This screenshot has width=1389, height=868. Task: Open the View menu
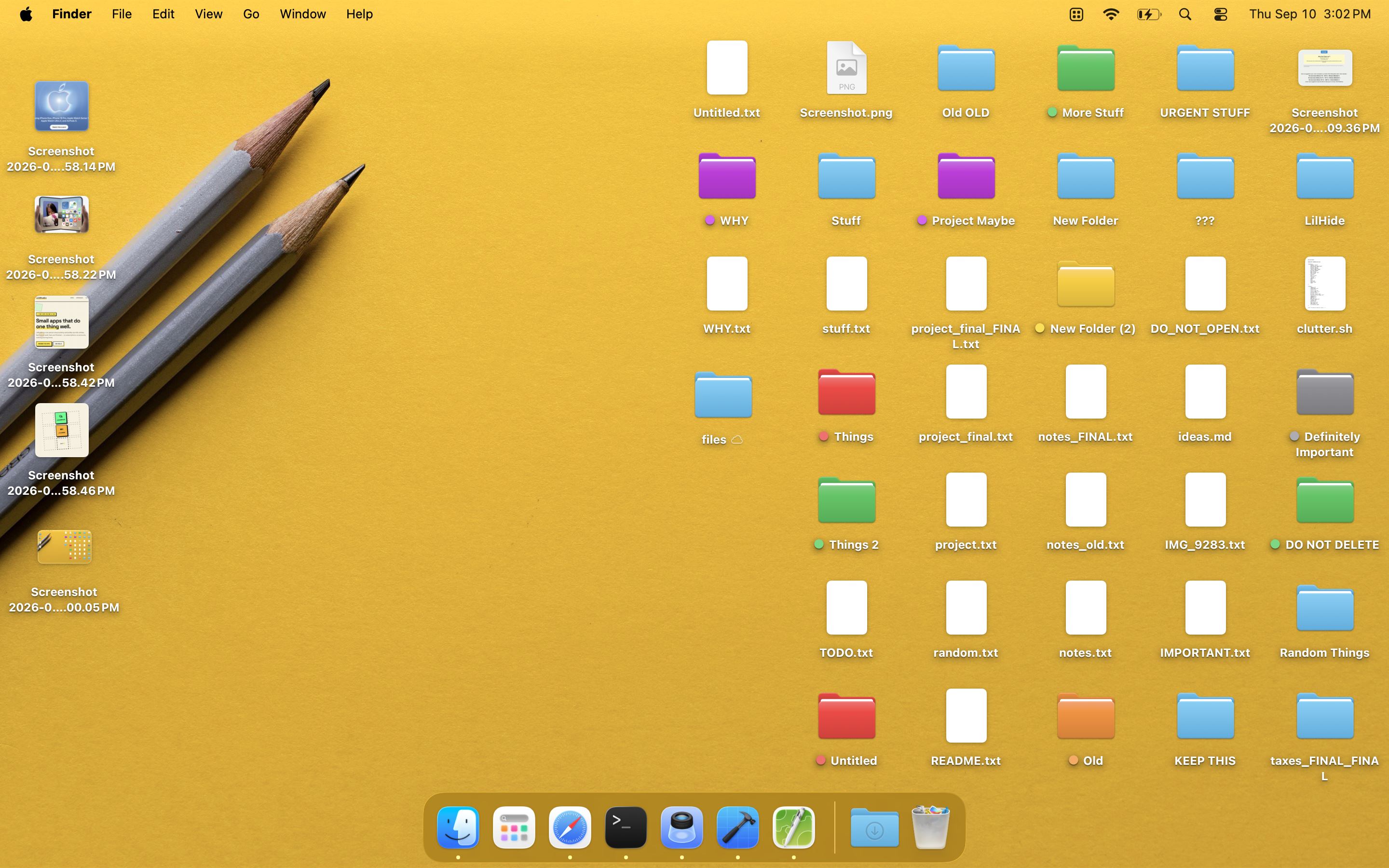coord(208,14)
